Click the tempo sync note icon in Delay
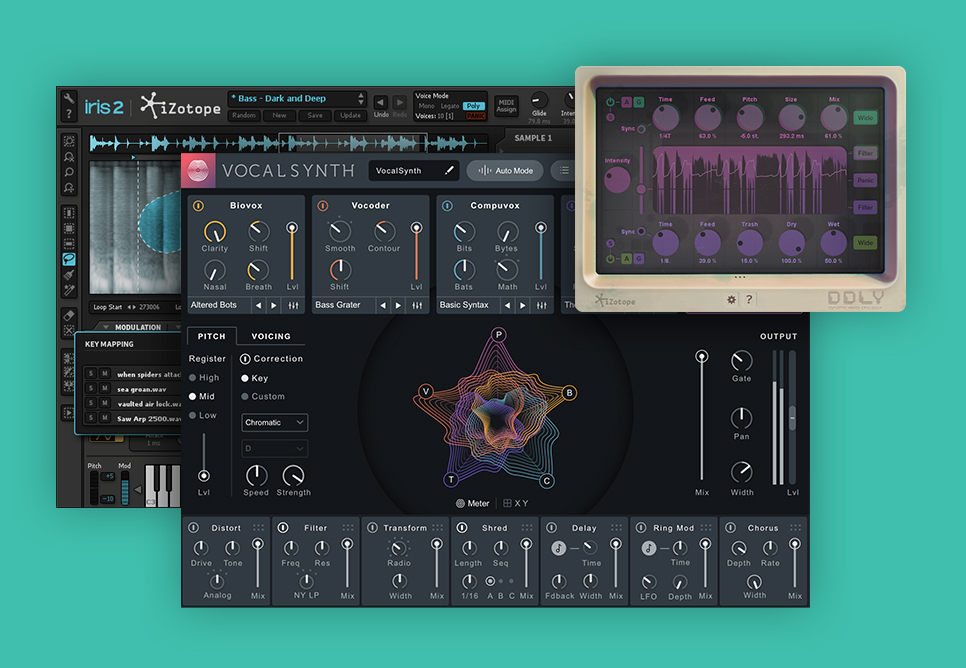The width and height of the screenshot is (966, 668). [559, 548]
